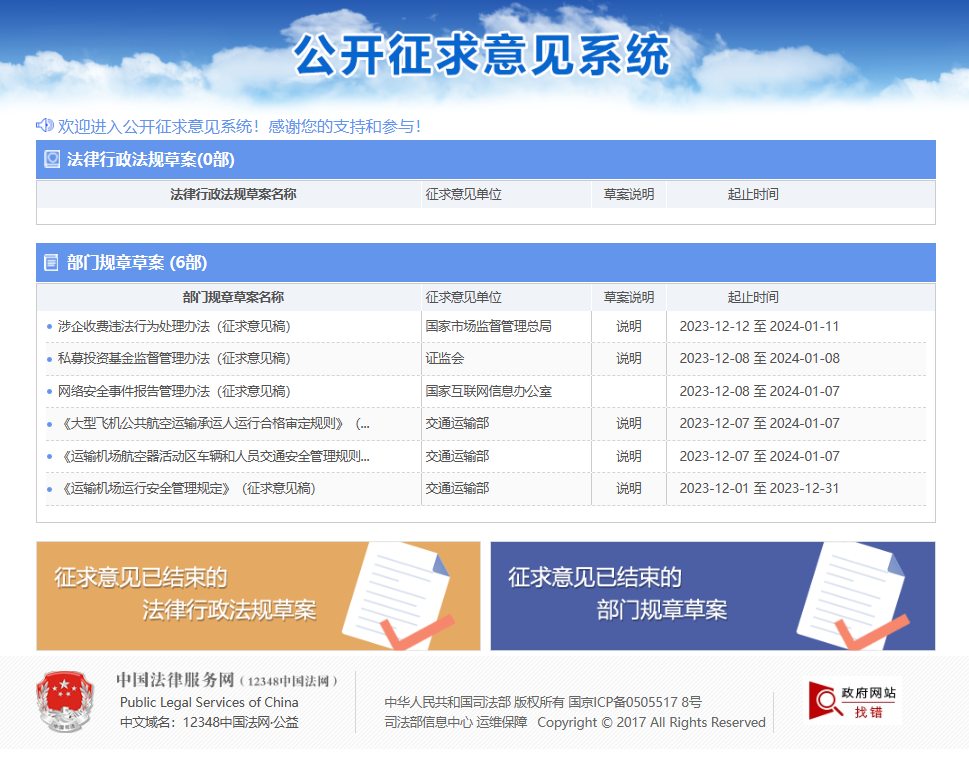Click 征求意见单位 header in 部门规章 table
This screenshot has height=775, width=969.
[463, 297]
